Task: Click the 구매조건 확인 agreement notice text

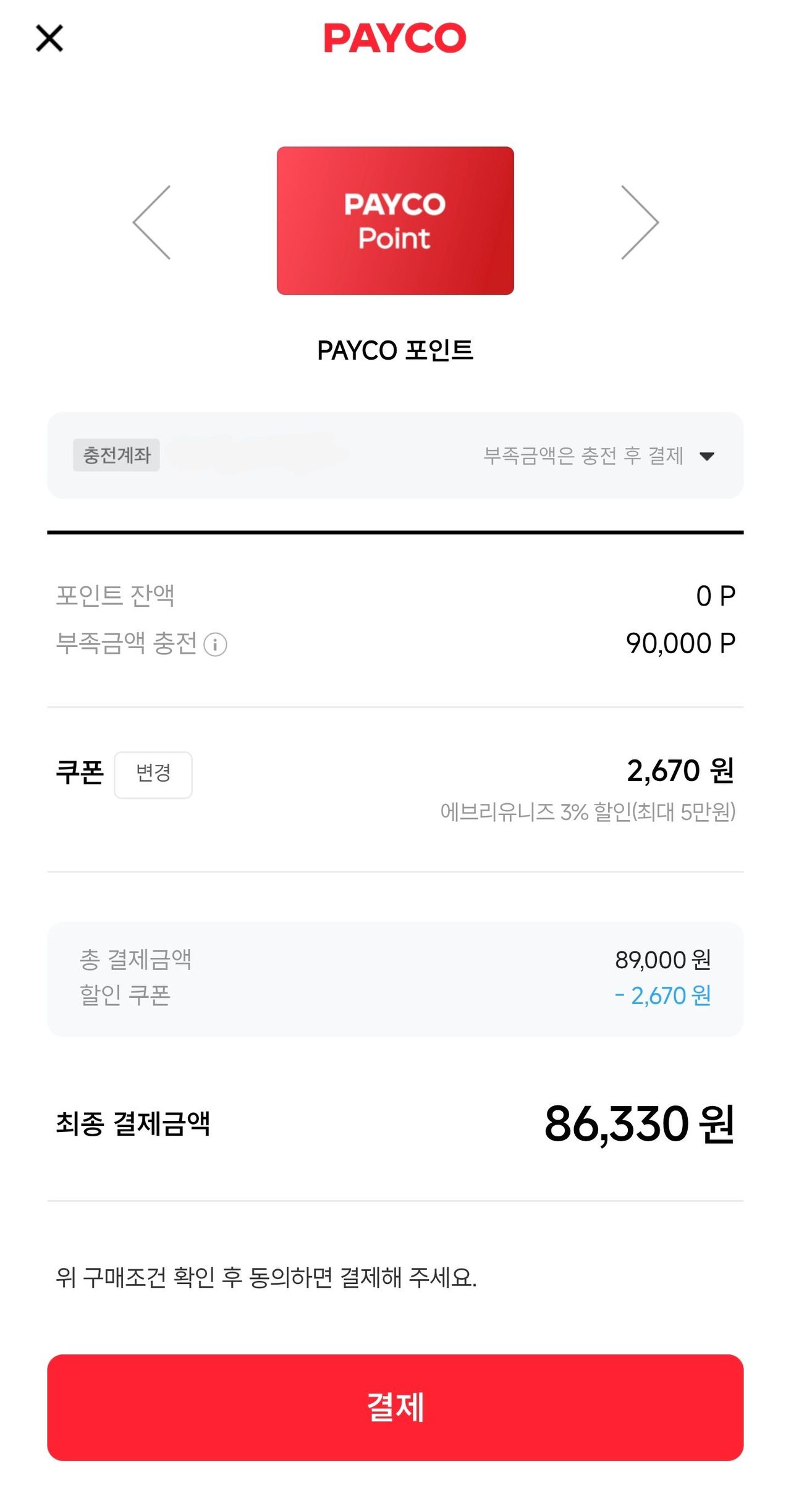Action: (x=266, y=1277)
